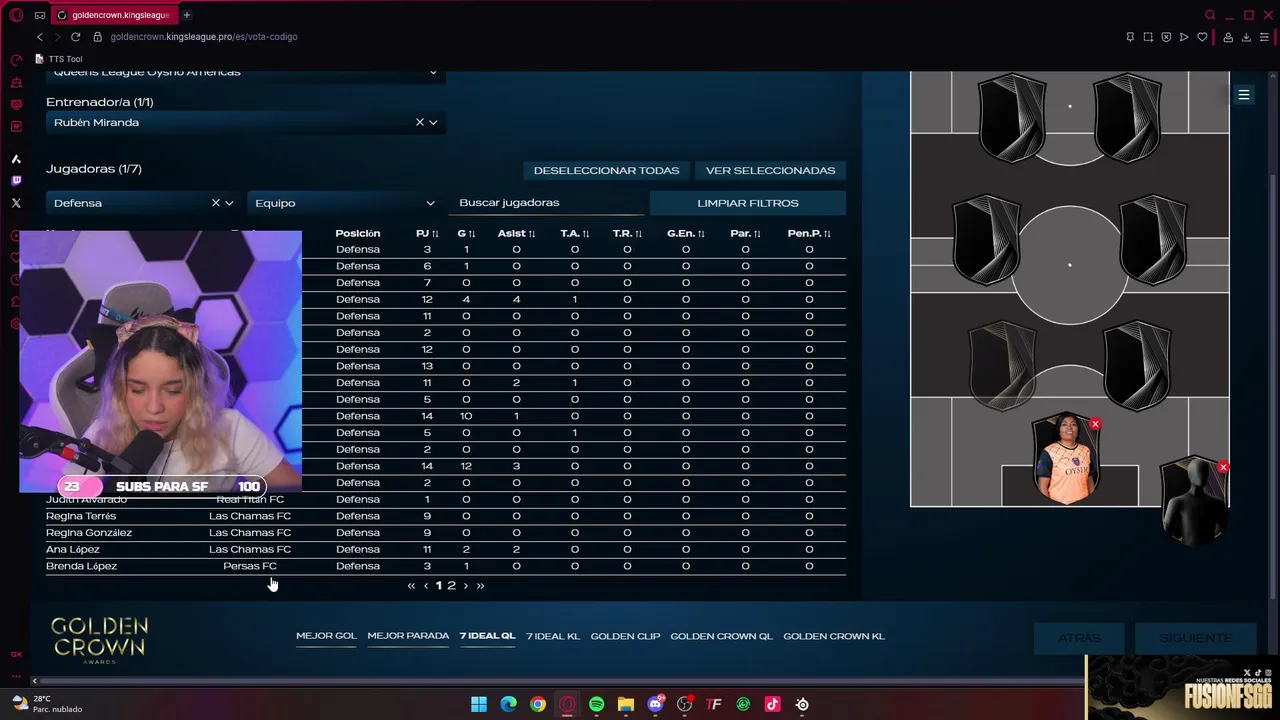This screenshot has width=1280, height=720.
Task: Open the X sidebar panel
Action: [16, 203]
